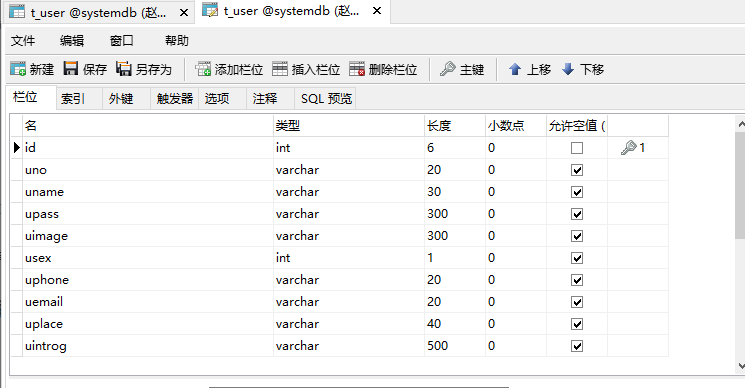The image size is (745, 388).
Task: Click table design icon of second t_user tab
Action: [210, 10]
